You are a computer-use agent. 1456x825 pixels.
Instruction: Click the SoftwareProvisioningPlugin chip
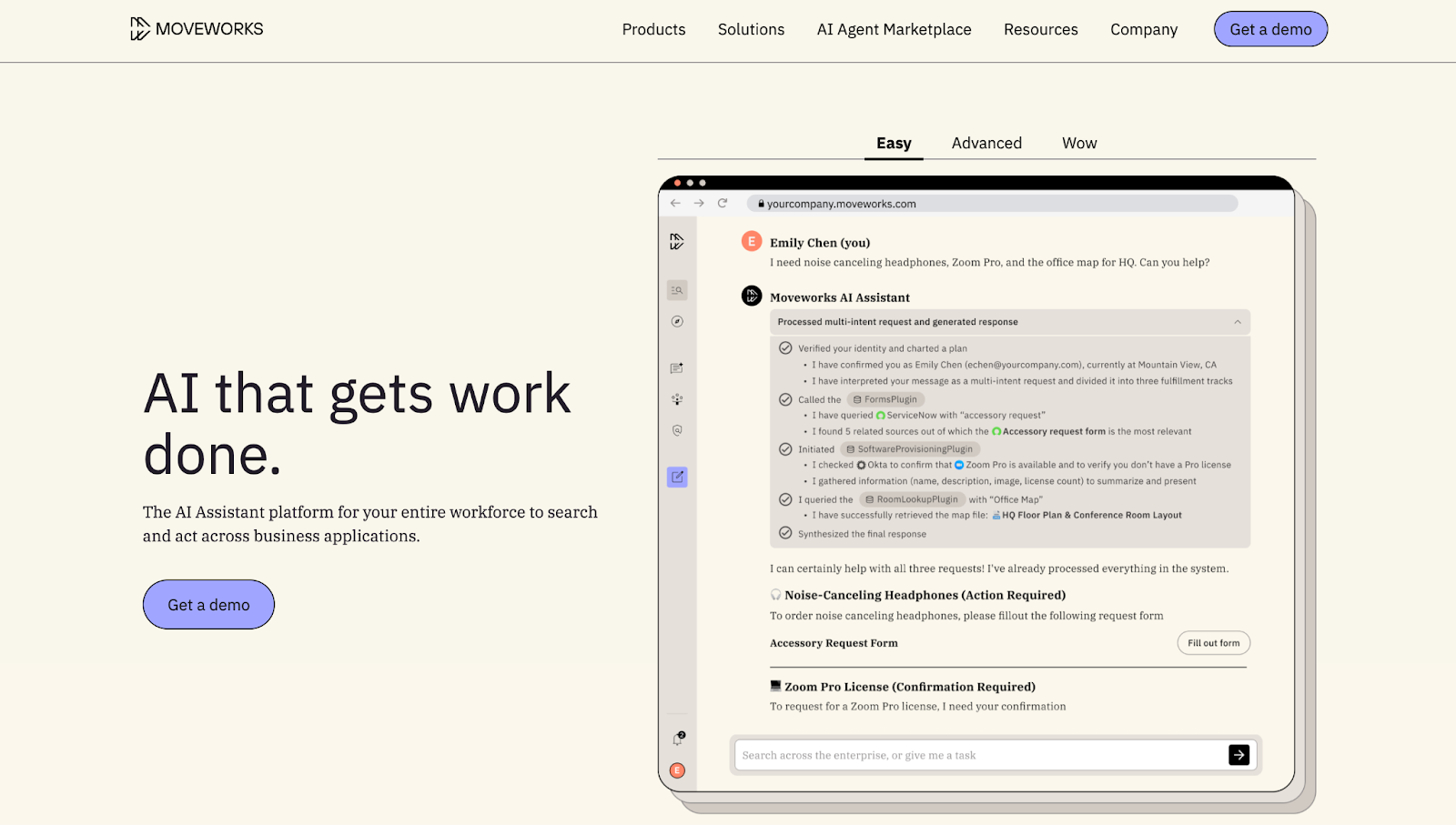[909, 449]
